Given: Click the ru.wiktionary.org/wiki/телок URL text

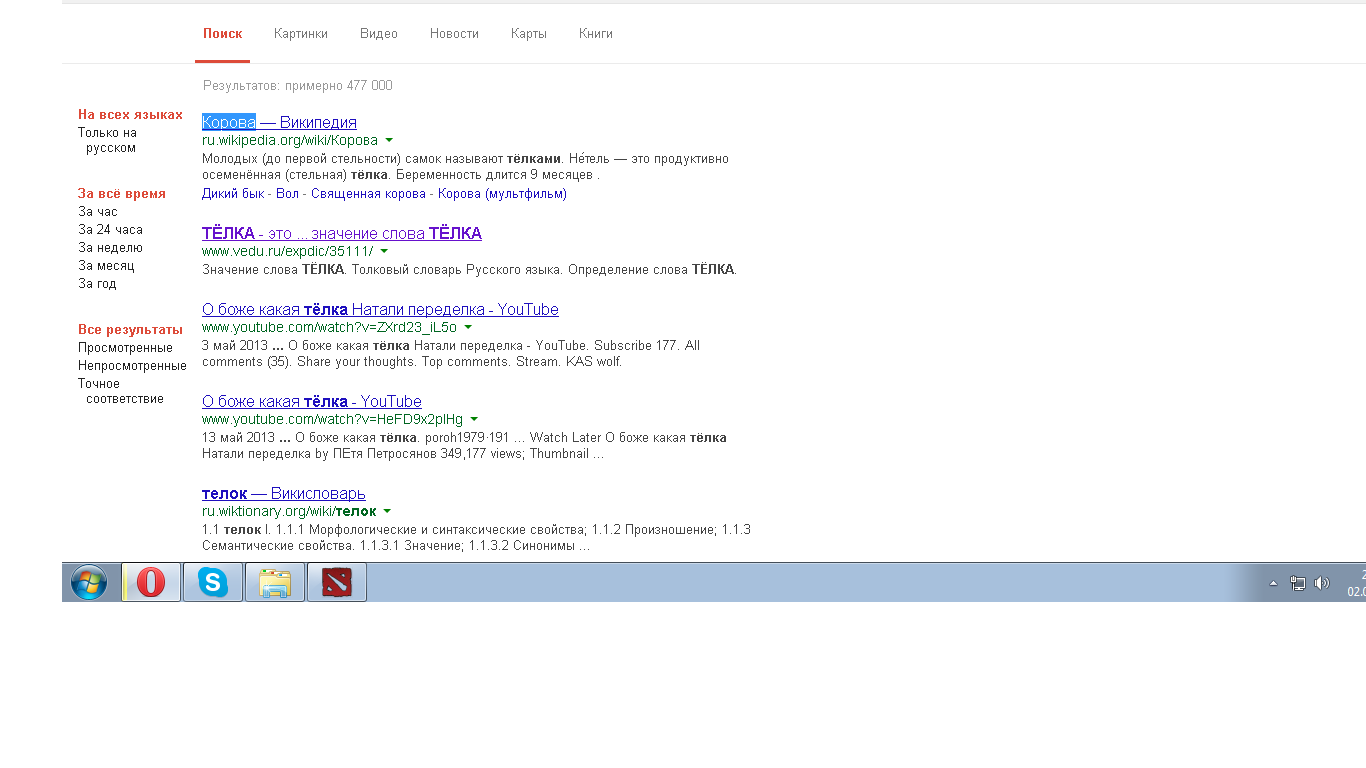Looking at the screenshot, I should 289,512.
